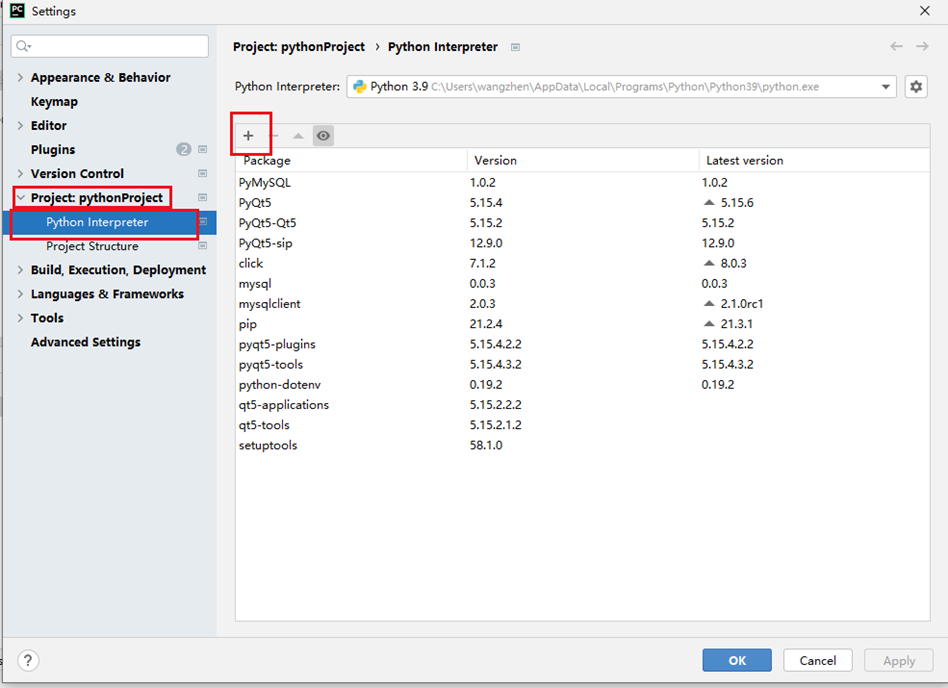
Task: Select the PyQt5-Qt5 package row
Action: pyautogui.click(x=582, y=222)
